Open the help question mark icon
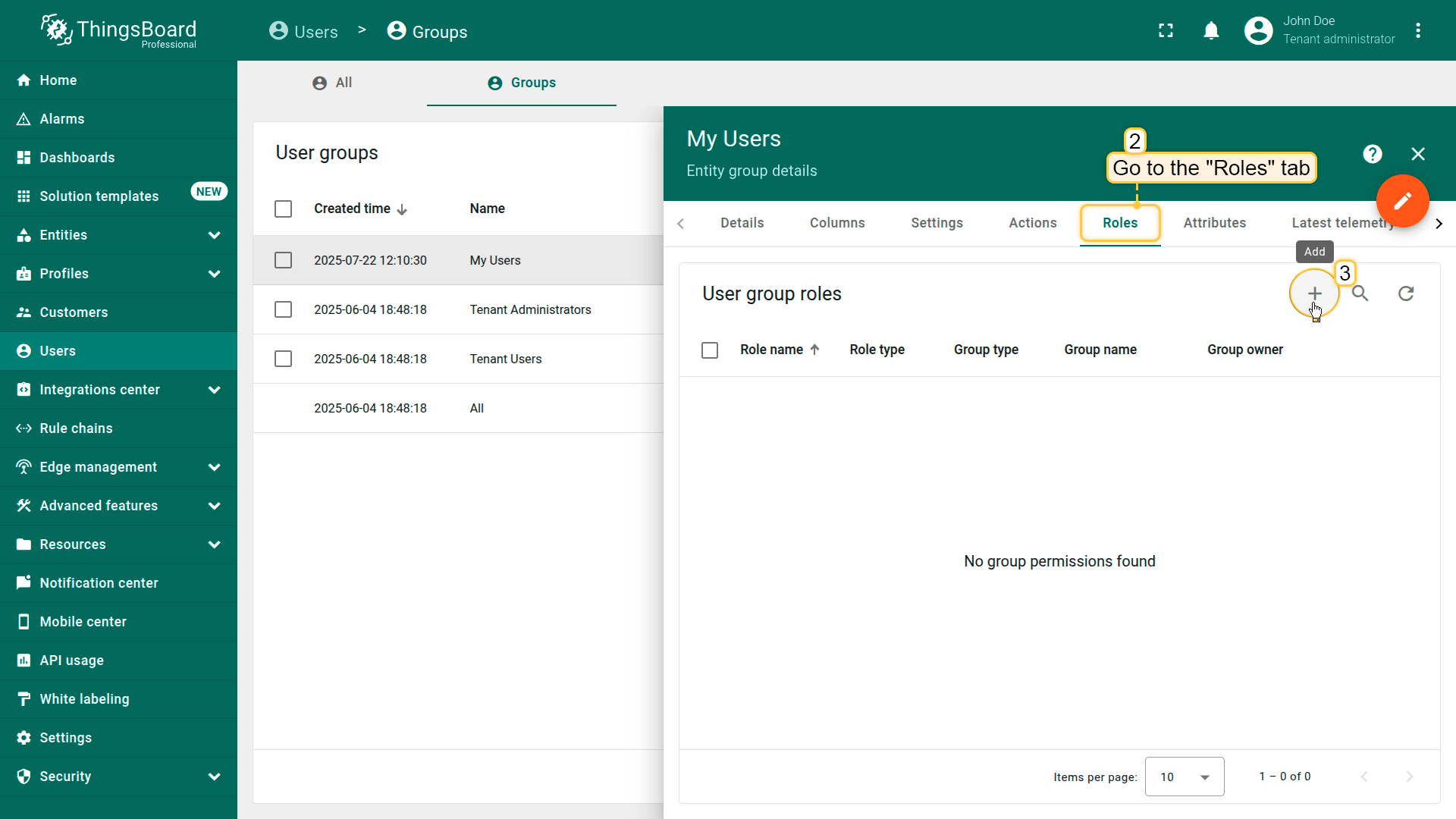The width and height of the screenshot is (1456, 819). pyautogui.click(x=1372, y=154)
